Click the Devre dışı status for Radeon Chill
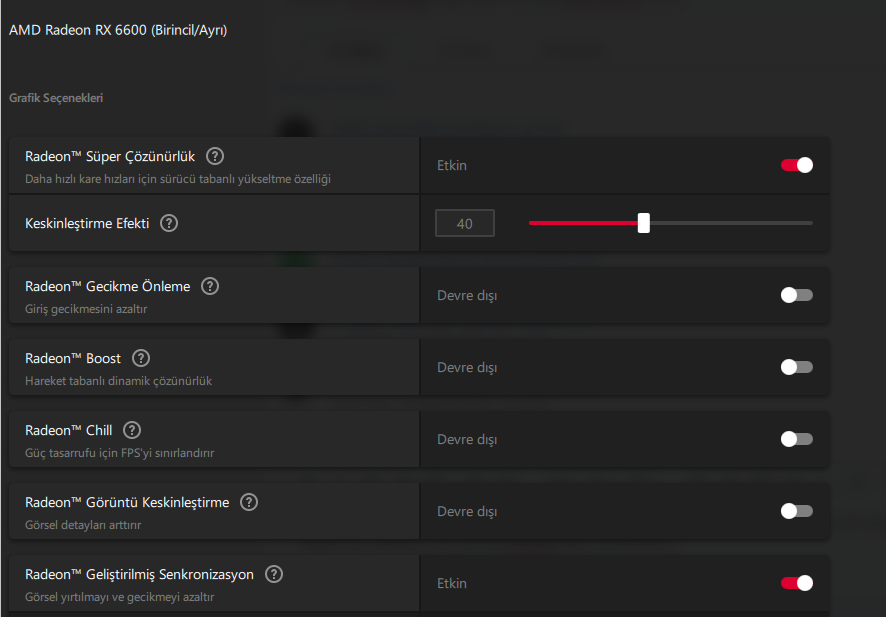 pos(467,440)
